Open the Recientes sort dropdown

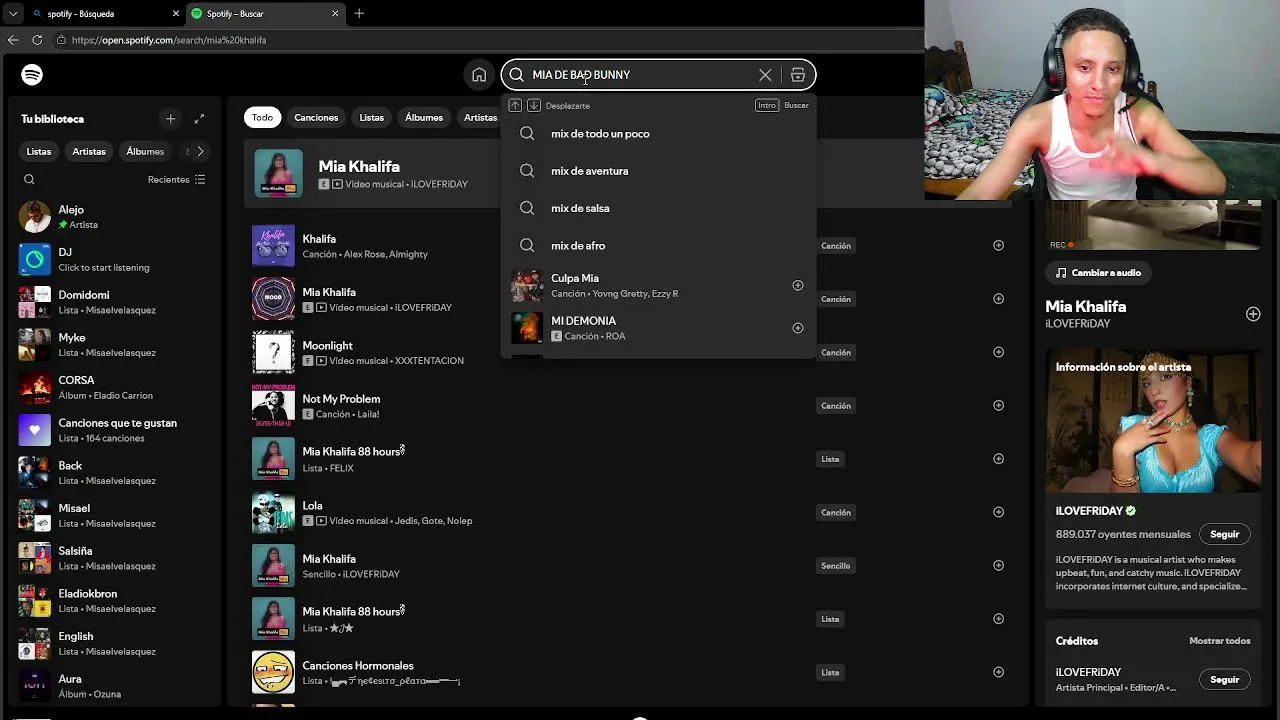[176, 180]
